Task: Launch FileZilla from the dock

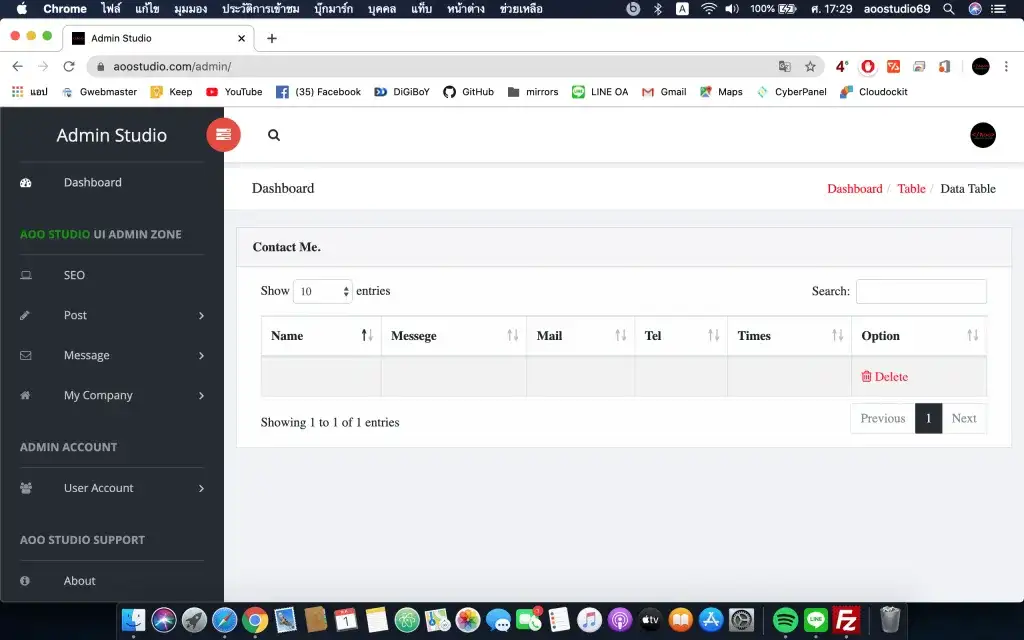Action: tap(846, 619)
